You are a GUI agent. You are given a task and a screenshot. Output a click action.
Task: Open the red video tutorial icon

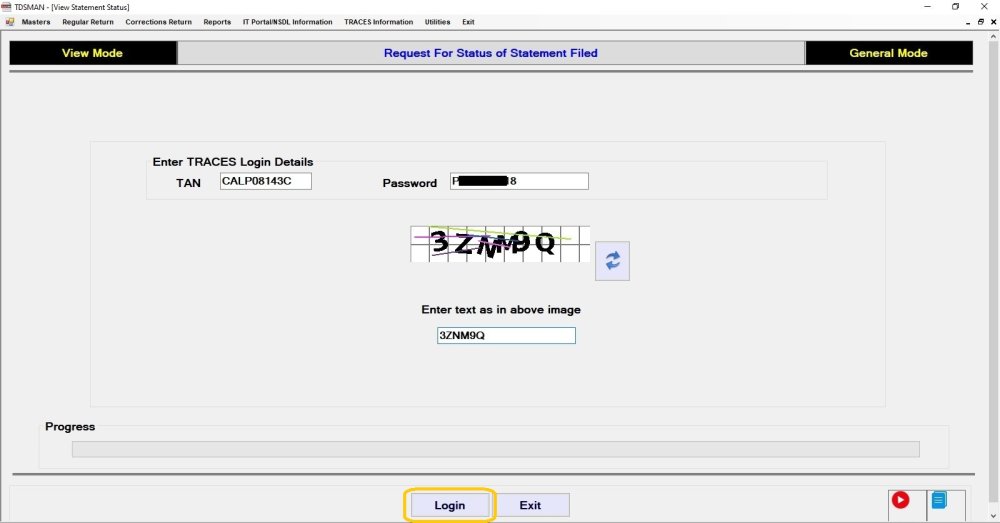[901, 500]
